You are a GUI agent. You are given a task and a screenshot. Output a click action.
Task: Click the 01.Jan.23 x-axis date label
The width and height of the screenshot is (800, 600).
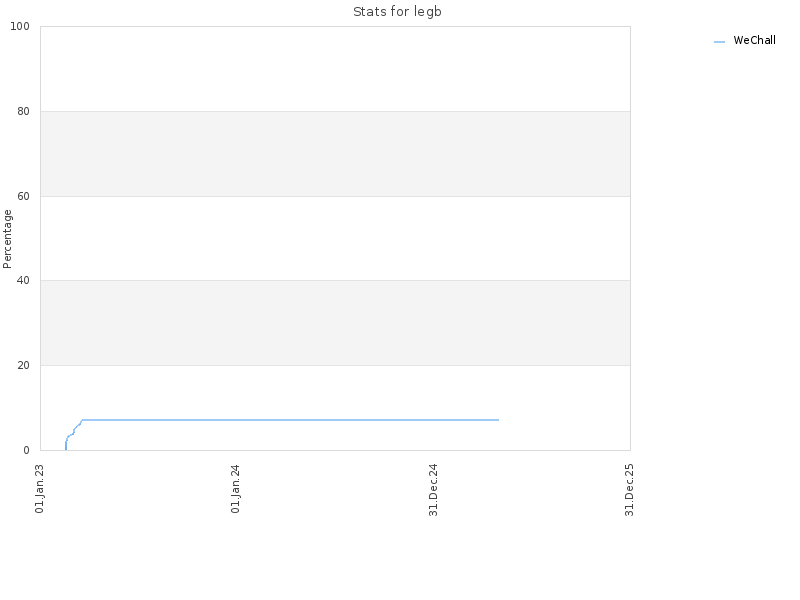pyautogui.click(x=39, y=489)
